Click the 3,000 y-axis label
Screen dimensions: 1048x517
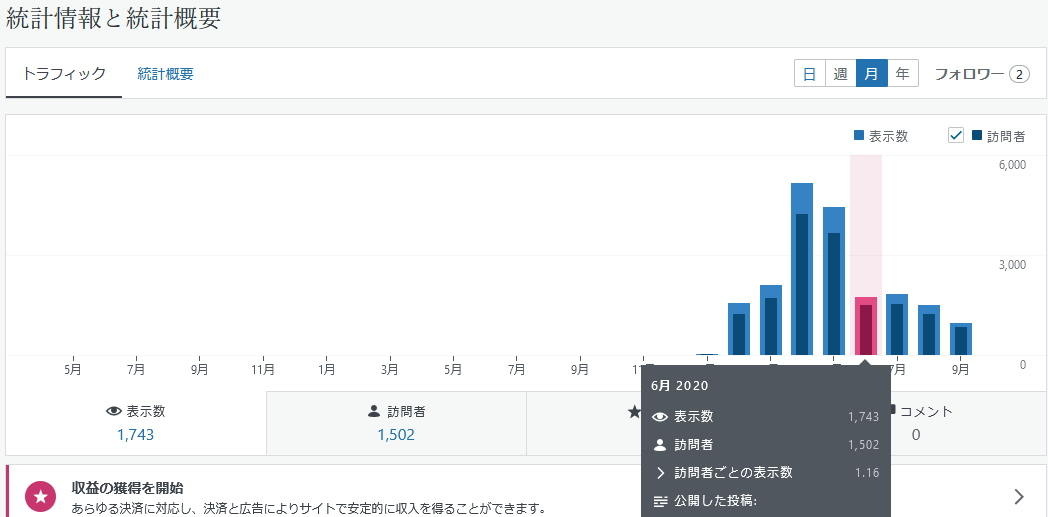[1013, 265]
